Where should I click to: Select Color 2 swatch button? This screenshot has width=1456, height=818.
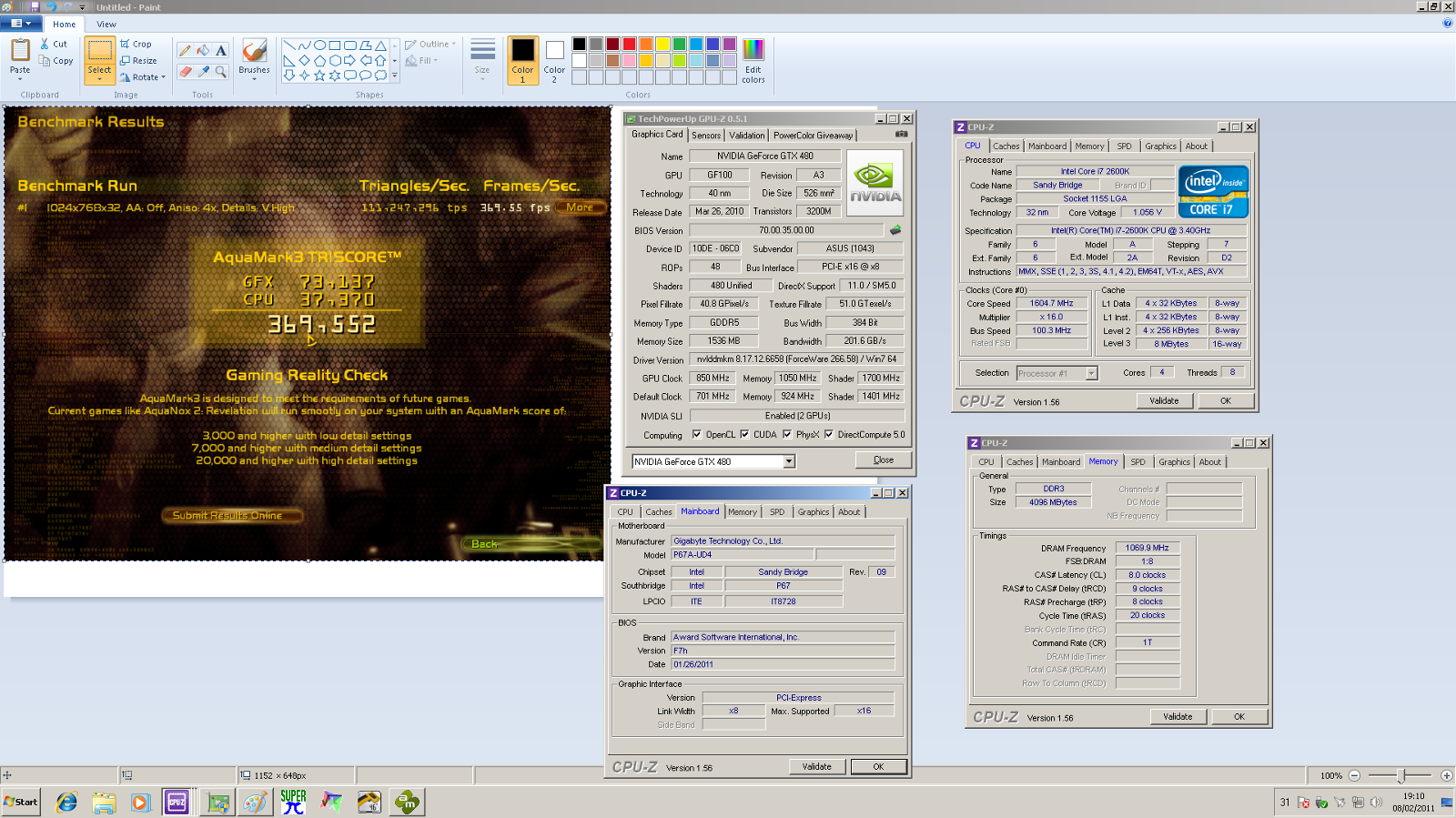click(554, 61)
